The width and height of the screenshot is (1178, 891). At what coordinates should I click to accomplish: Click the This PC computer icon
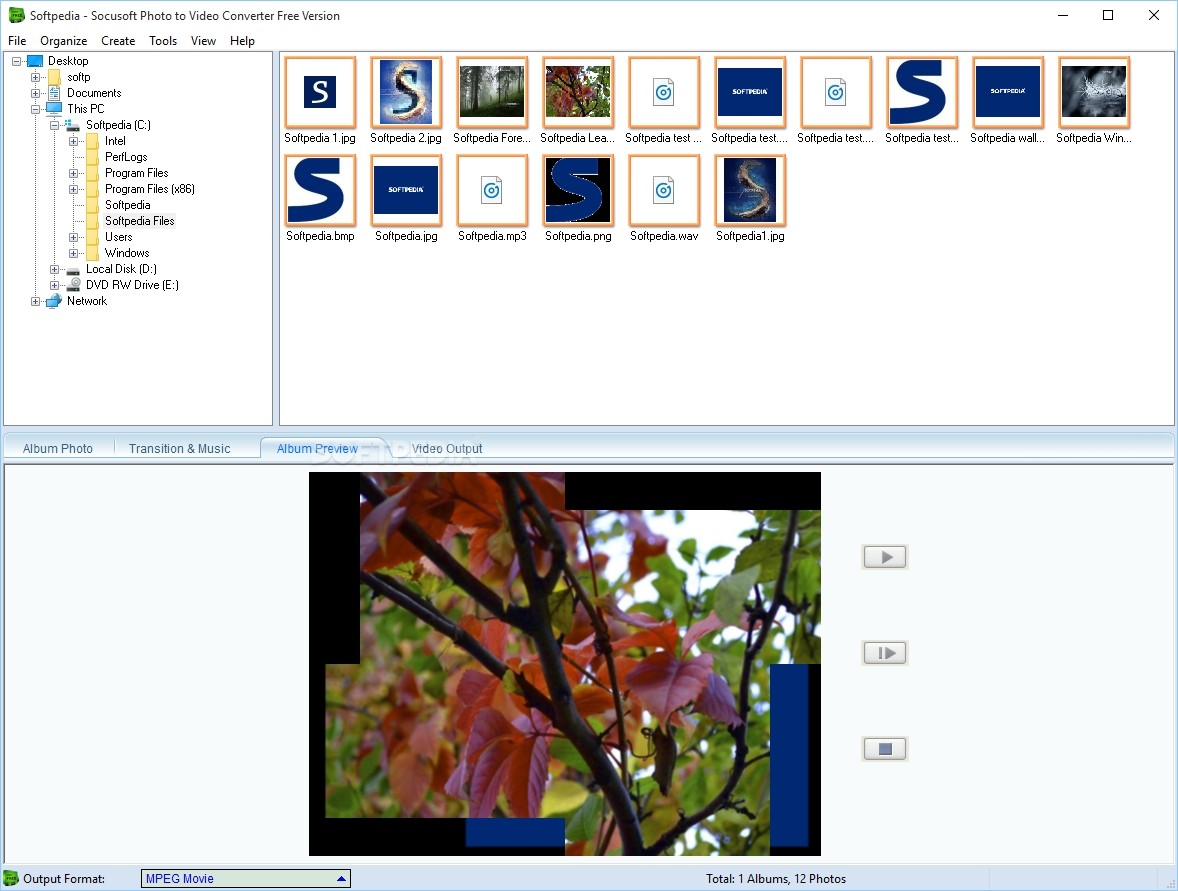tap(54, 109)
